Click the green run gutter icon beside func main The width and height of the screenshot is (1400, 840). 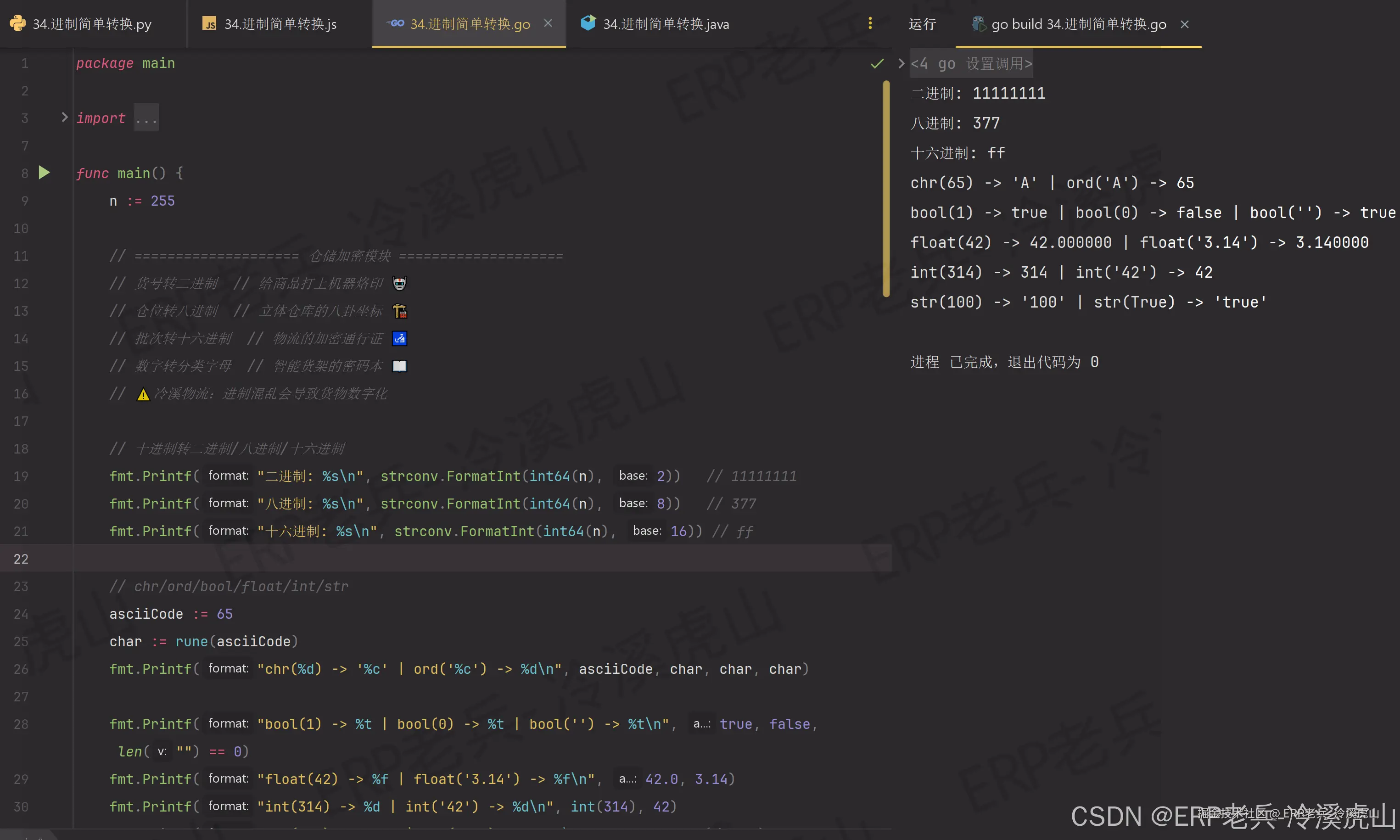coord(44,173)
